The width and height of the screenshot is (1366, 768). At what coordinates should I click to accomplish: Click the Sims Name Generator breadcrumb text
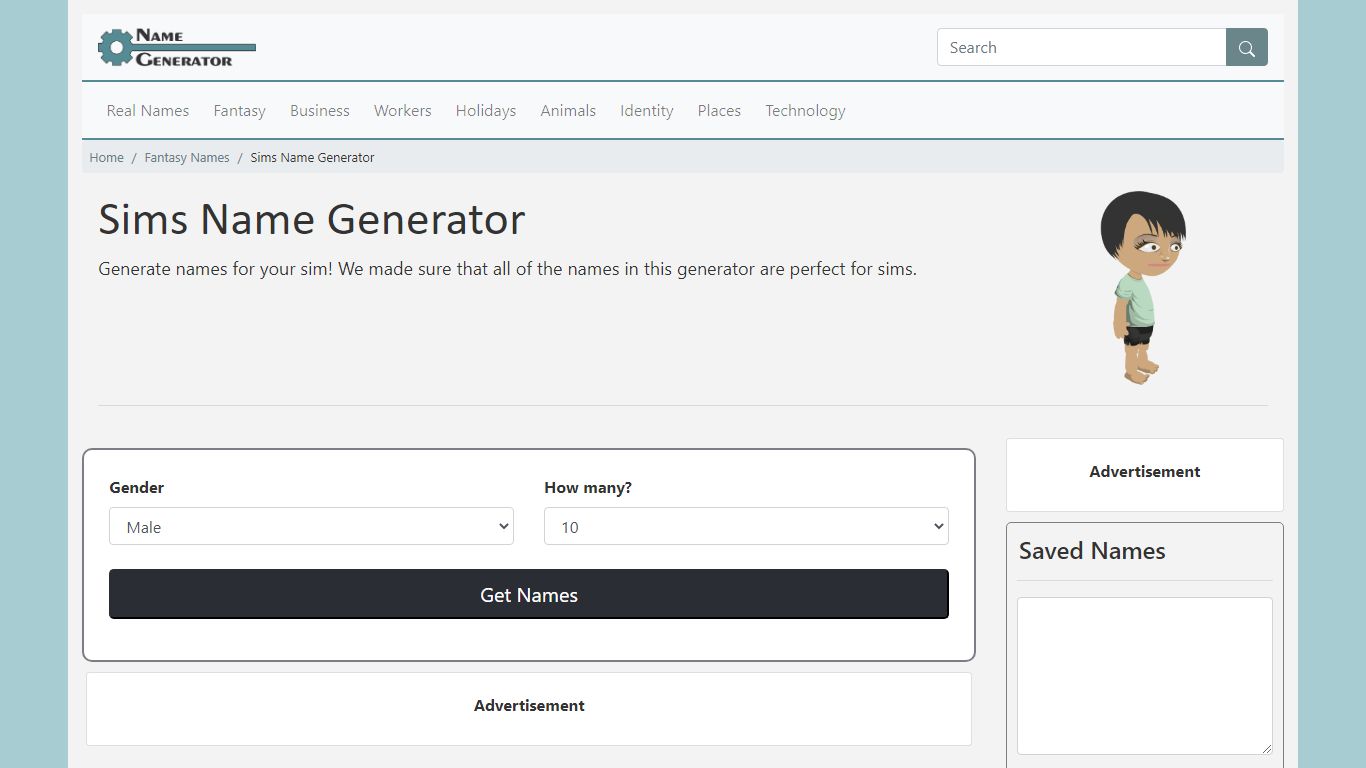[x=312, y=158]
